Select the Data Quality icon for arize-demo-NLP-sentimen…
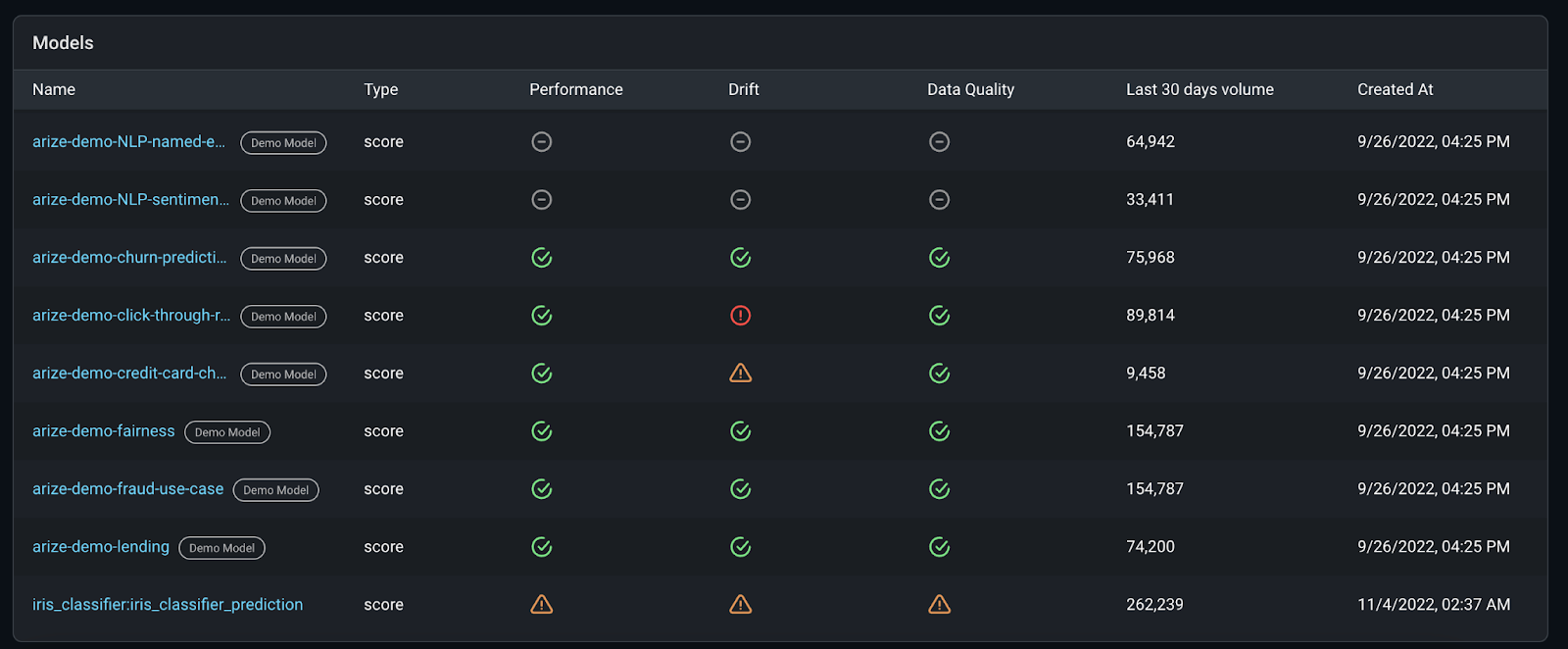Image resolution: width=1568 pixels, height=649 pixels. click(x=940, y=200)
